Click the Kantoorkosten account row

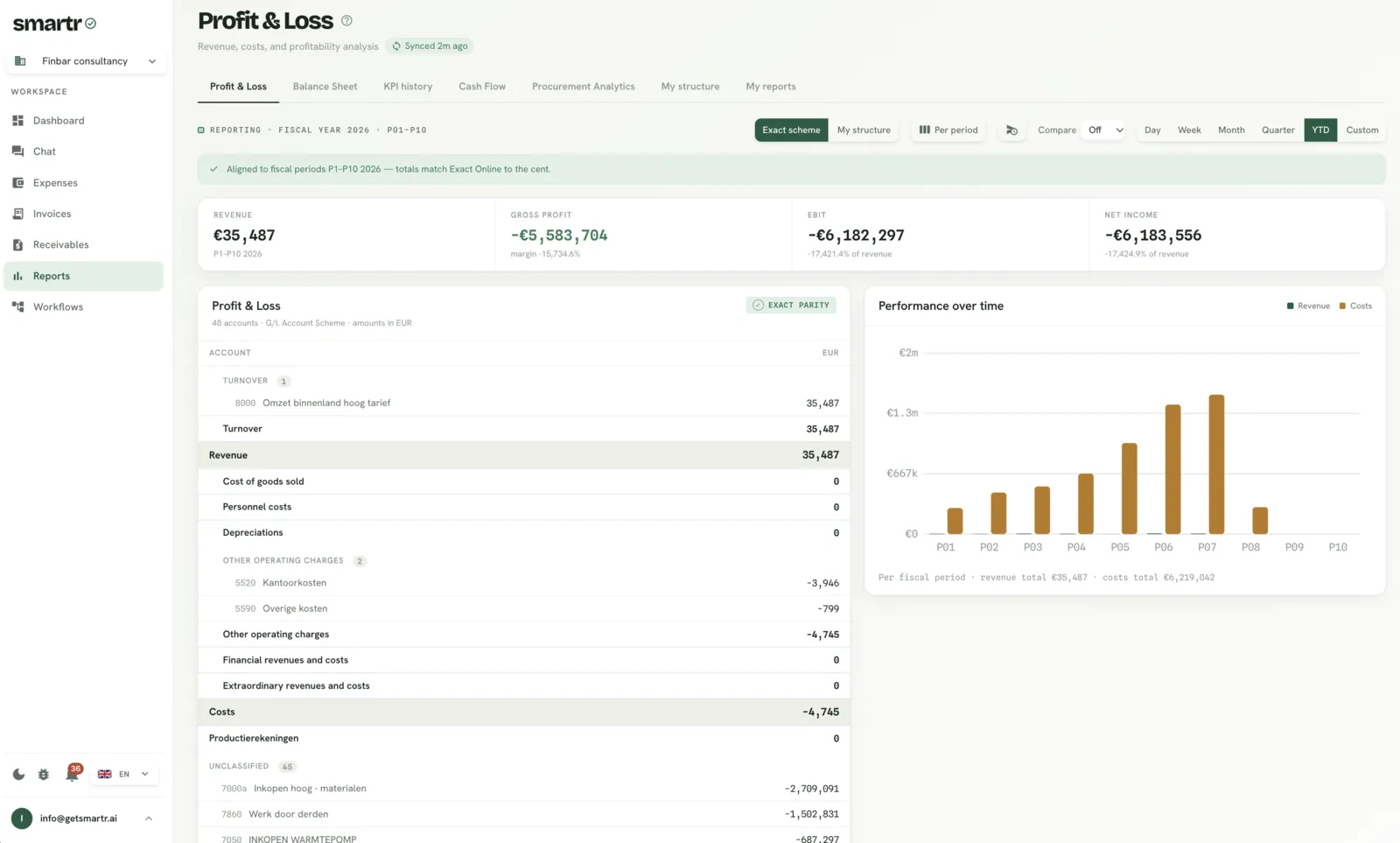pyautogui.click(x=523, y=583)
